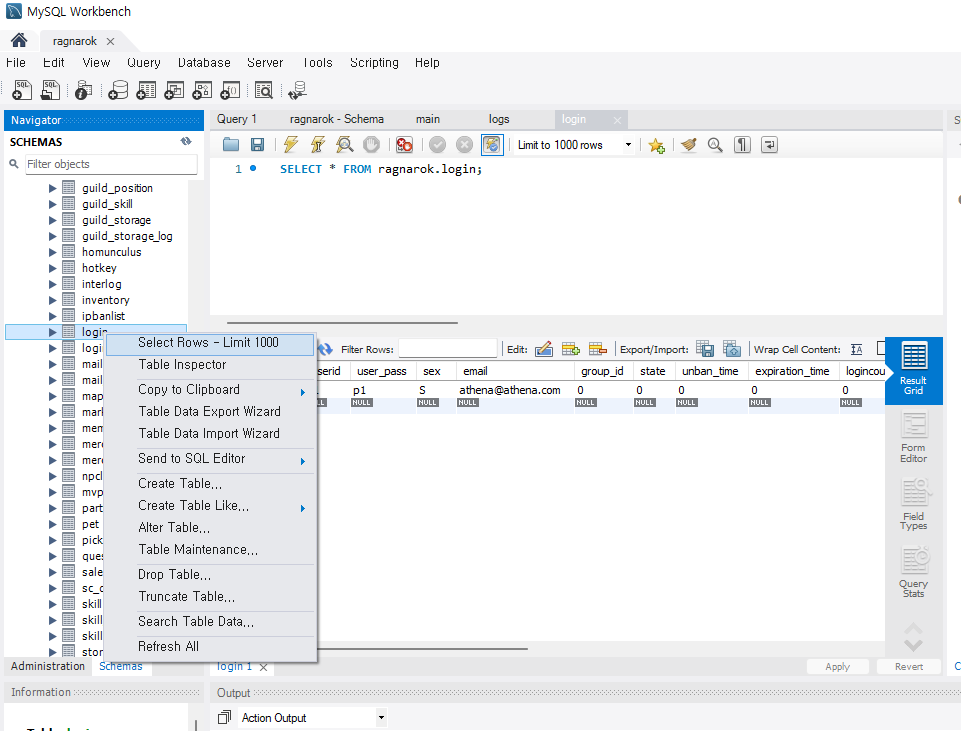This screenshot has width=961, height=731.
Task: Open find panel magnifier in editor toolbar
Action: [715, 145]
